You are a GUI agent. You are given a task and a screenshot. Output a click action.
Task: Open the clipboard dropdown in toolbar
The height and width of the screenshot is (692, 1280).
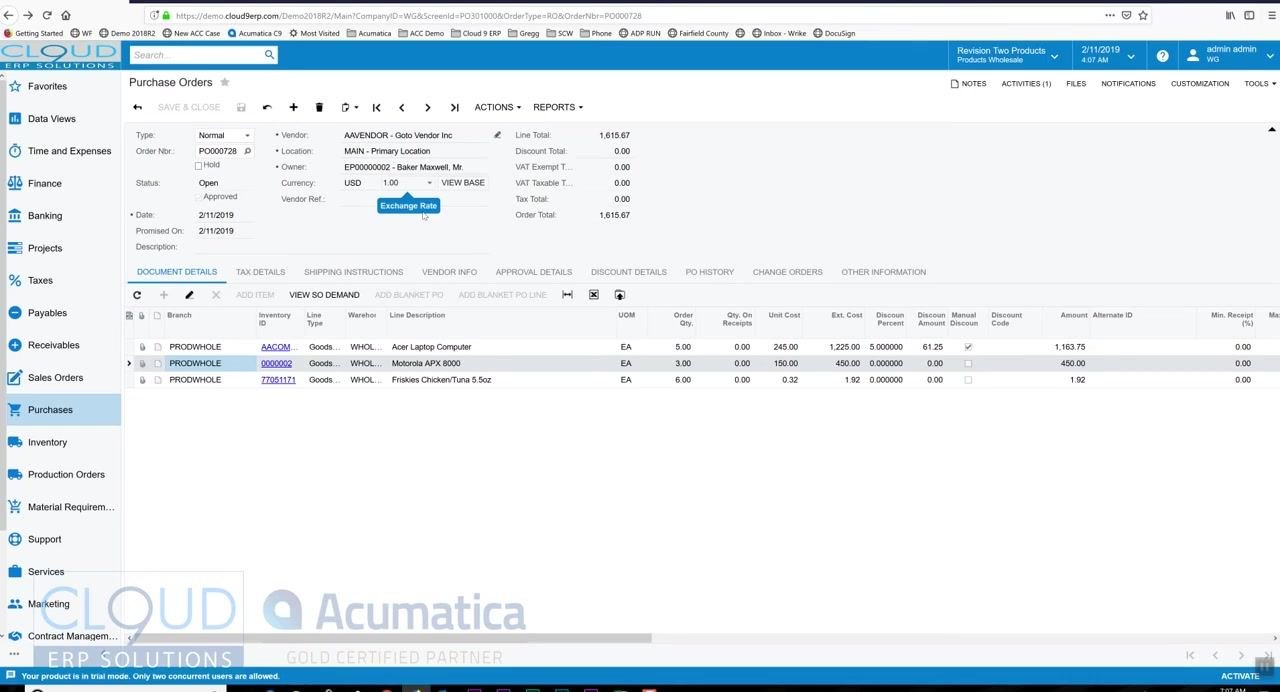click(349, 107)
